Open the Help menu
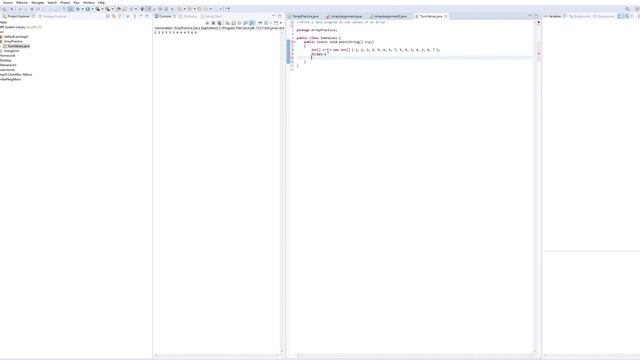 point(101,2)
